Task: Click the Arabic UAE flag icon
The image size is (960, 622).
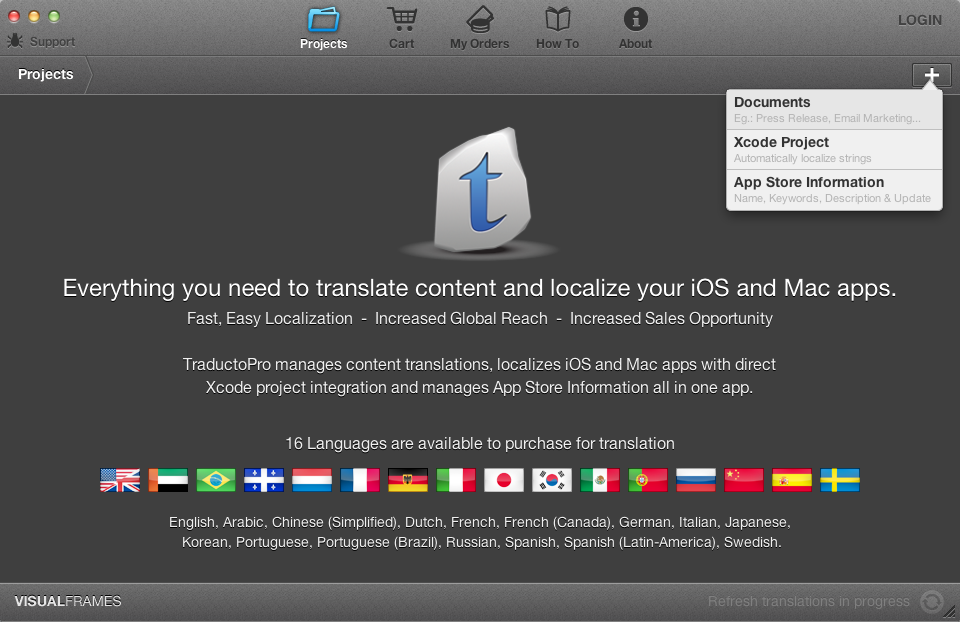Action: coord(168,480)
